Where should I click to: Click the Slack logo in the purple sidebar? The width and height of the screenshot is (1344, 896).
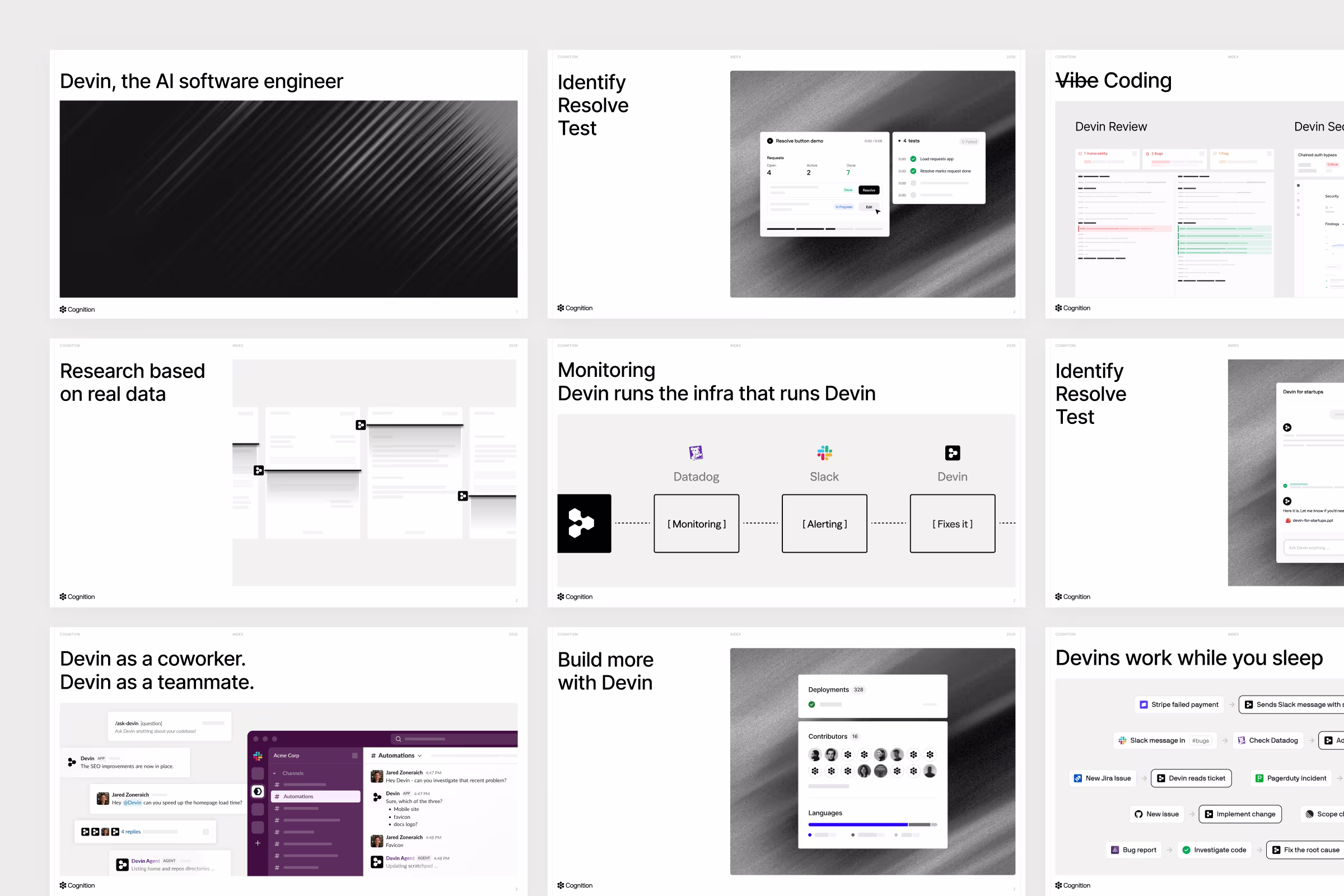coord(258,756)
